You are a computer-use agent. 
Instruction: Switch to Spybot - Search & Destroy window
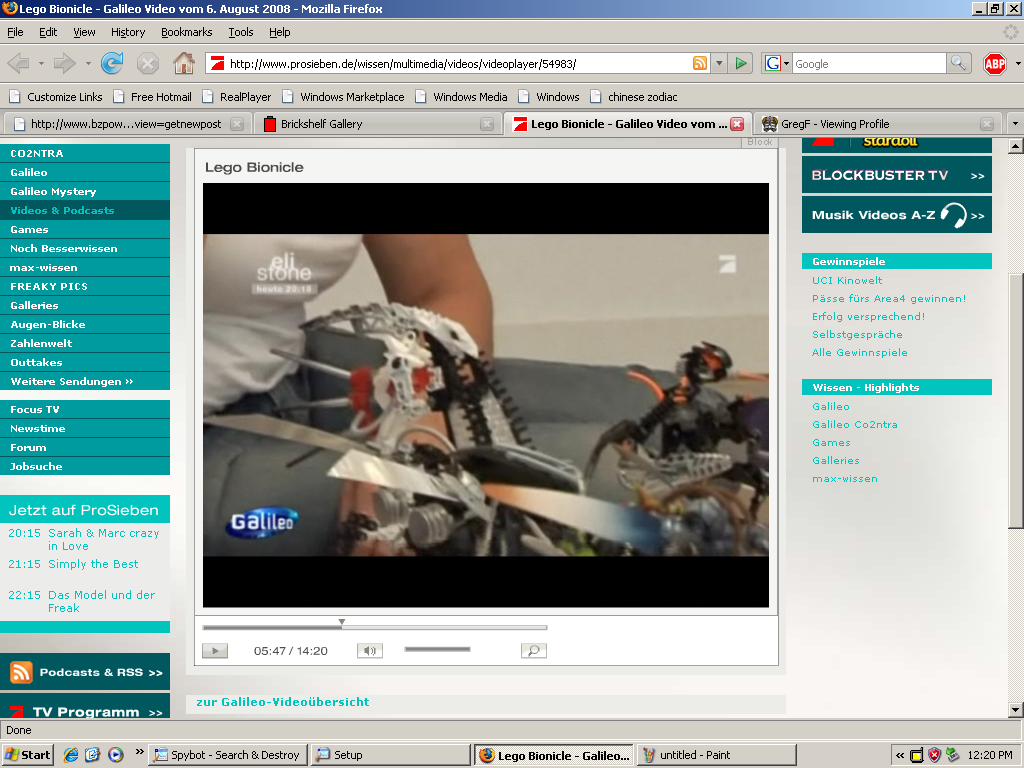tap(229, 755)
